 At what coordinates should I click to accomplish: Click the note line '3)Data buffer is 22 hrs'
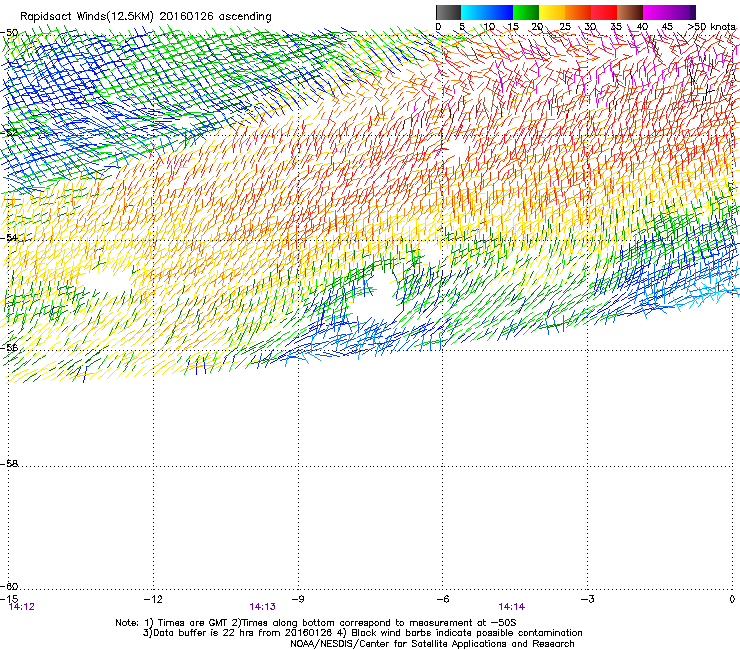click(362, 633)
